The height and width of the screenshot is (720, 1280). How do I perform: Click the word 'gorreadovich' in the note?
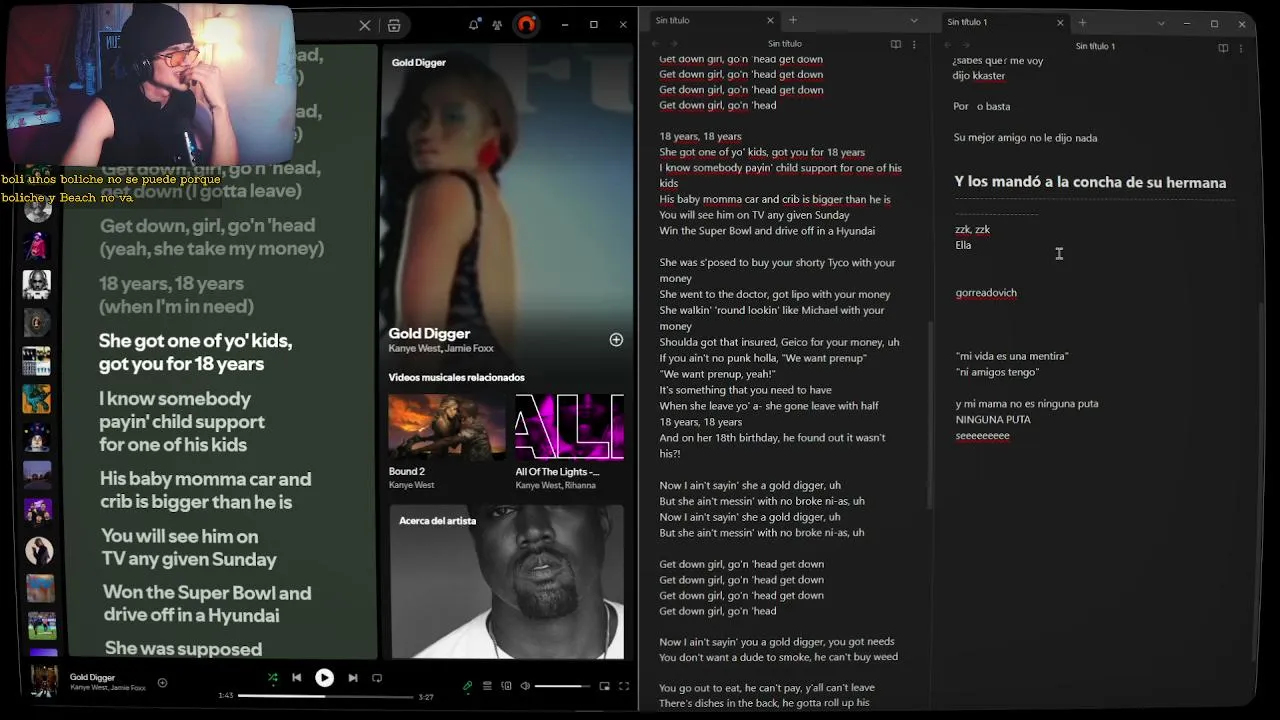(x=986, y=293)
